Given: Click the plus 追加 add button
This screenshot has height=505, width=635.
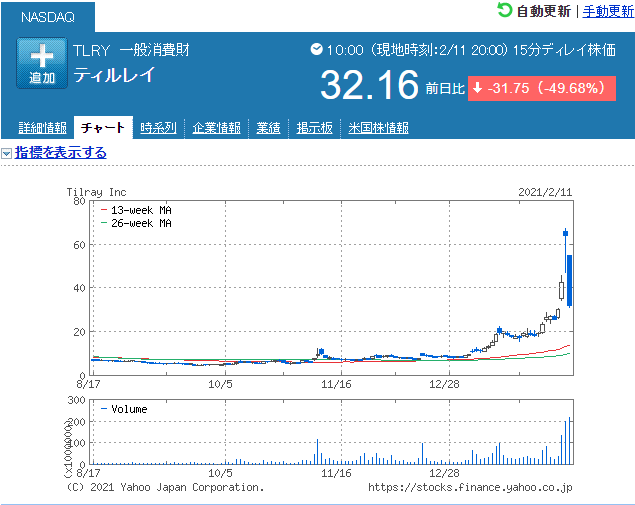Looking at the screenshot, I should [x=42, y=63].
